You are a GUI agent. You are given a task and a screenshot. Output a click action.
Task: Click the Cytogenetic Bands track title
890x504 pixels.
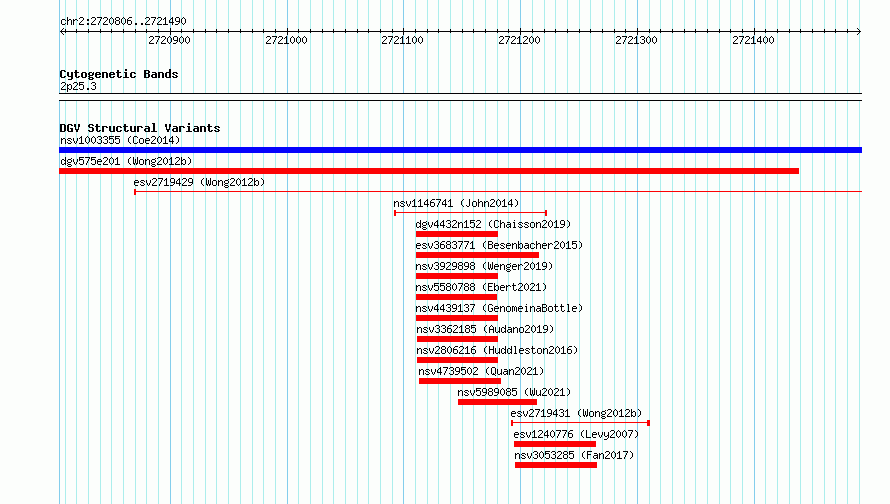tap(119, 74)
